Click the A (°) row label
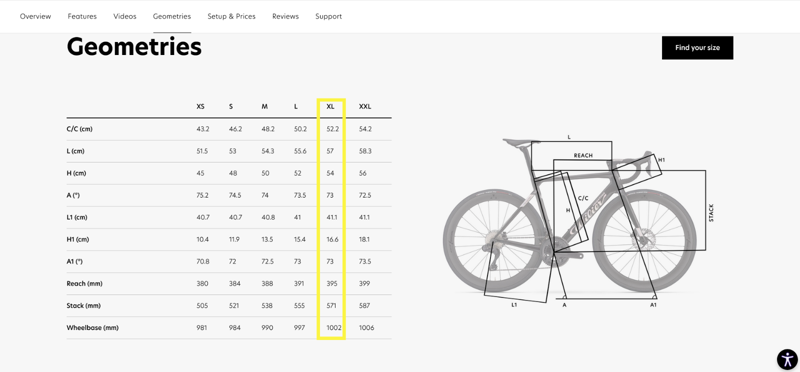 (x=73, y=195)
